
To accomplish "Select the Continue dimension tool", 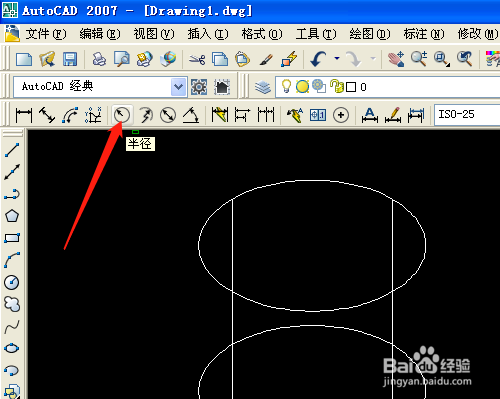I will [266, 115].
